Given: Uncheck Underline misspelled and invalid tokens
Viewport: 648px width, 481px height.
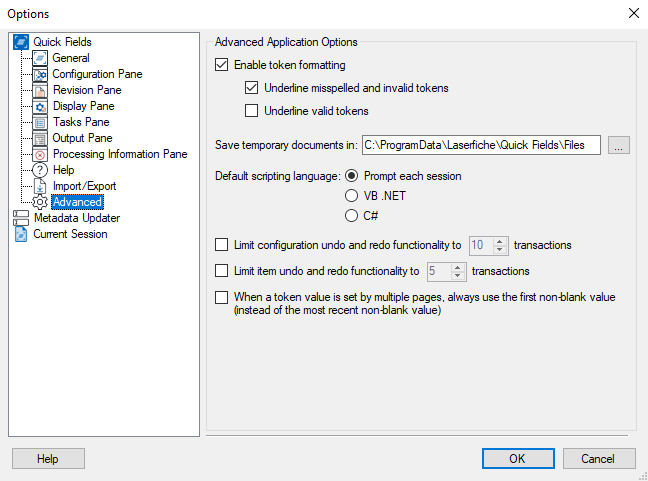Looking at the screenshot, I should [251, 88].
